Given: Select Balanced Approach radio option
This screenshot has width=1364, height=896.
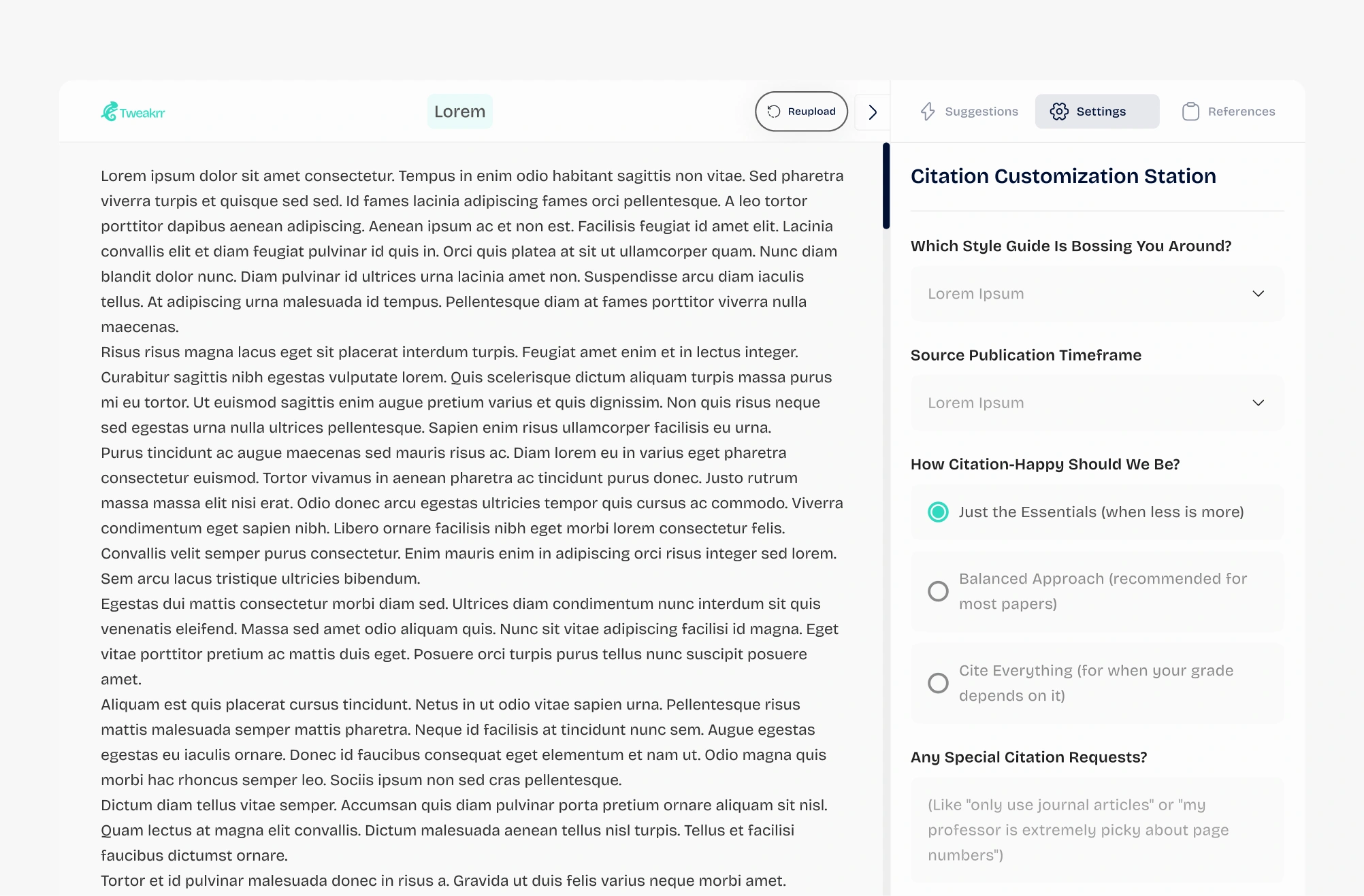Looking at the screenshot, I should click(938, 591).
